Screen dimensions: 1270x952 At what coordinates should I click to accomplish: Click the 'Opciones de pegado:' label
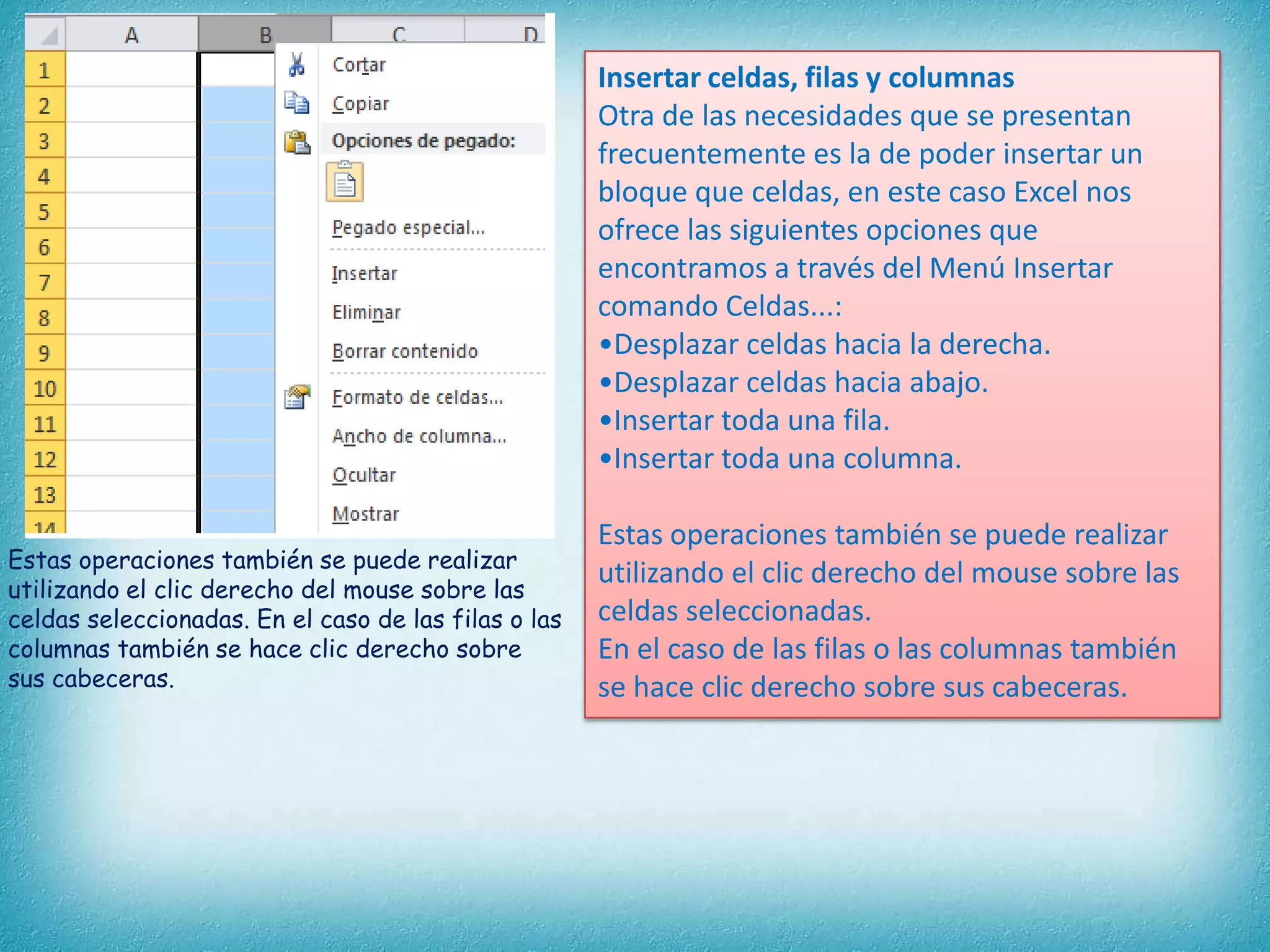(x=424, y=141)
